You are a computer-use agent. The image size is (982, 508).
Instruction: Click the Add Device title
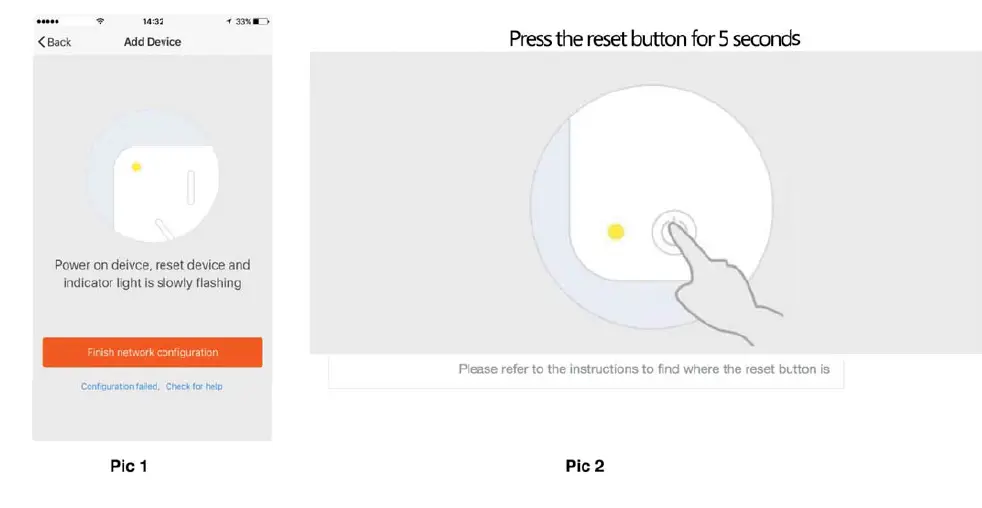[152, 42]
